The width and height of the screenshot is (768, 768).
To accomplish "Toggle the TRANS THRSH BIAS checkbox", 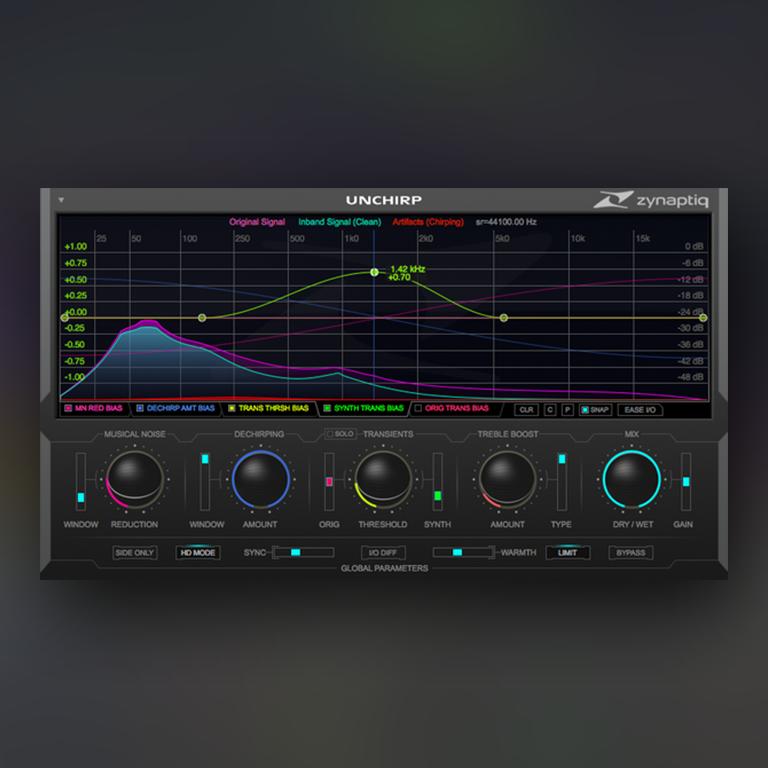I will point(232,408).
